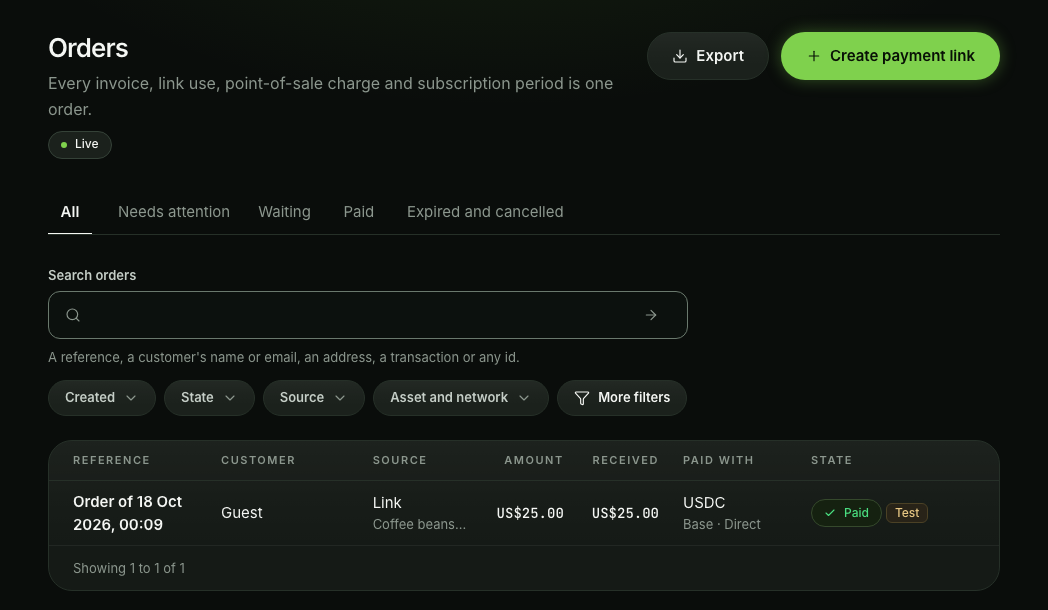Switch to the Waiting tab

[284, 212]
